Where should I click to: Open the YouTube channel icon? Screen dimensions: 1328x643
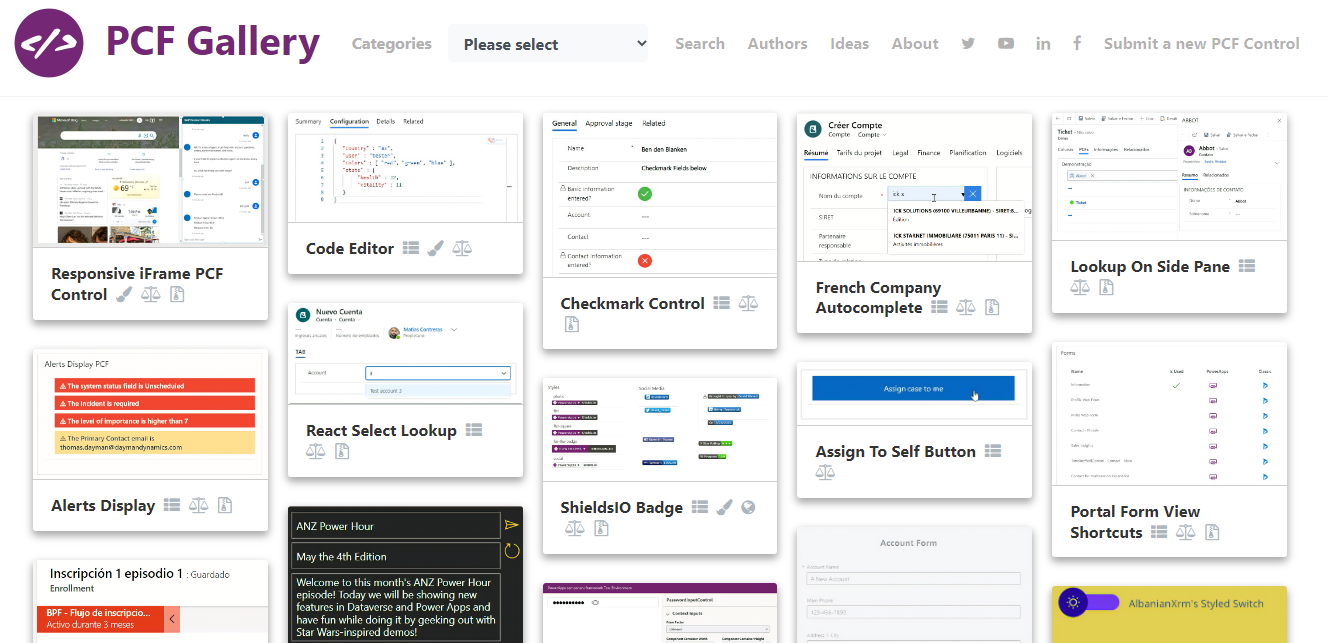[1006, 43]
